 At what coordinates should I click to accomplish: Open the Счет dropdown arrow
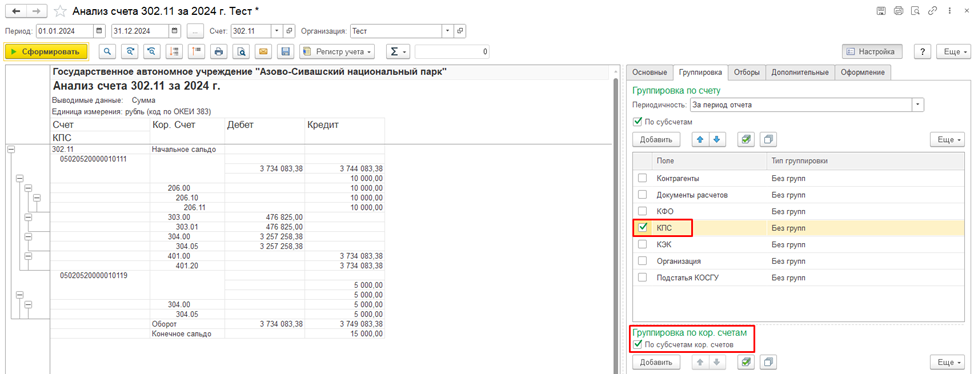coord(277,30)
